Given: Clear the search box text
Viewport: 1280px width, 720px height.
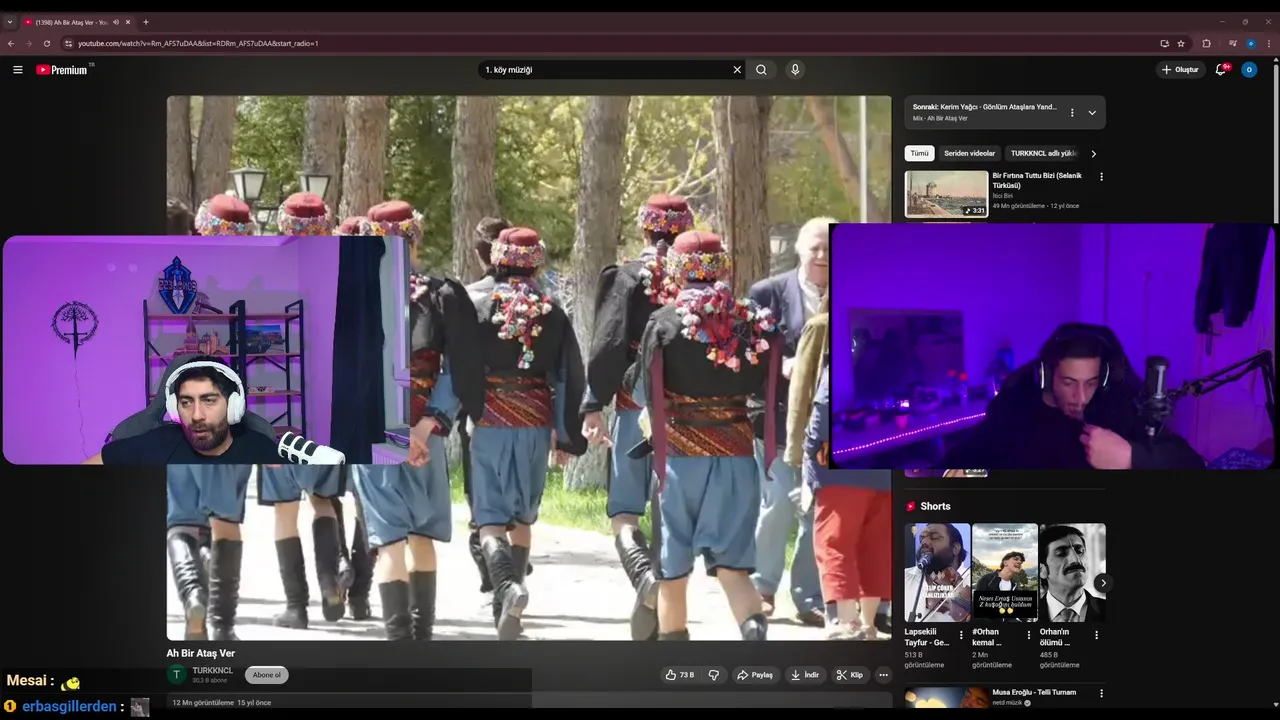Looking at the screenshot, I should coord(737,70).
